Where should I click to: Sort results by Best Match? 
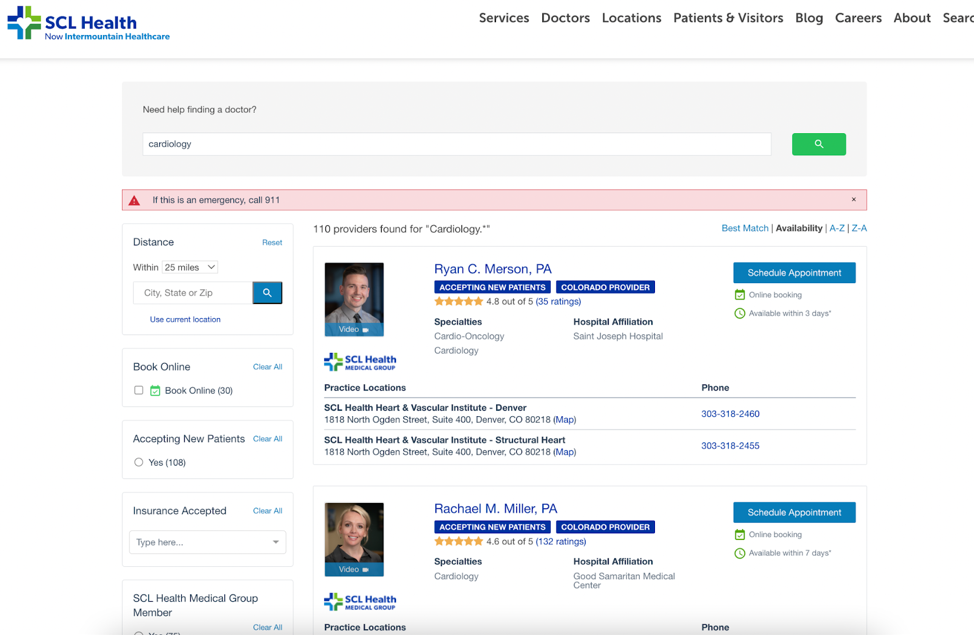pyautogui.click(x=745, y=228)
